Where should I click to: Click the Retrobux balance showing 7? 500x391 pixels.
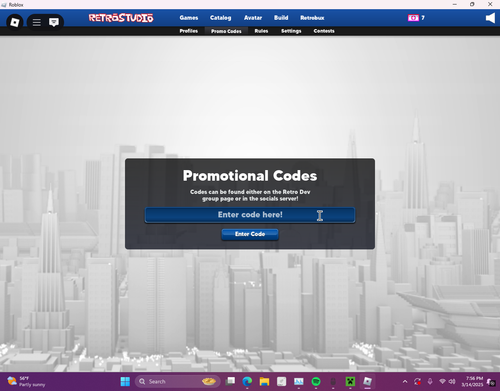click(x=423, y=18)
